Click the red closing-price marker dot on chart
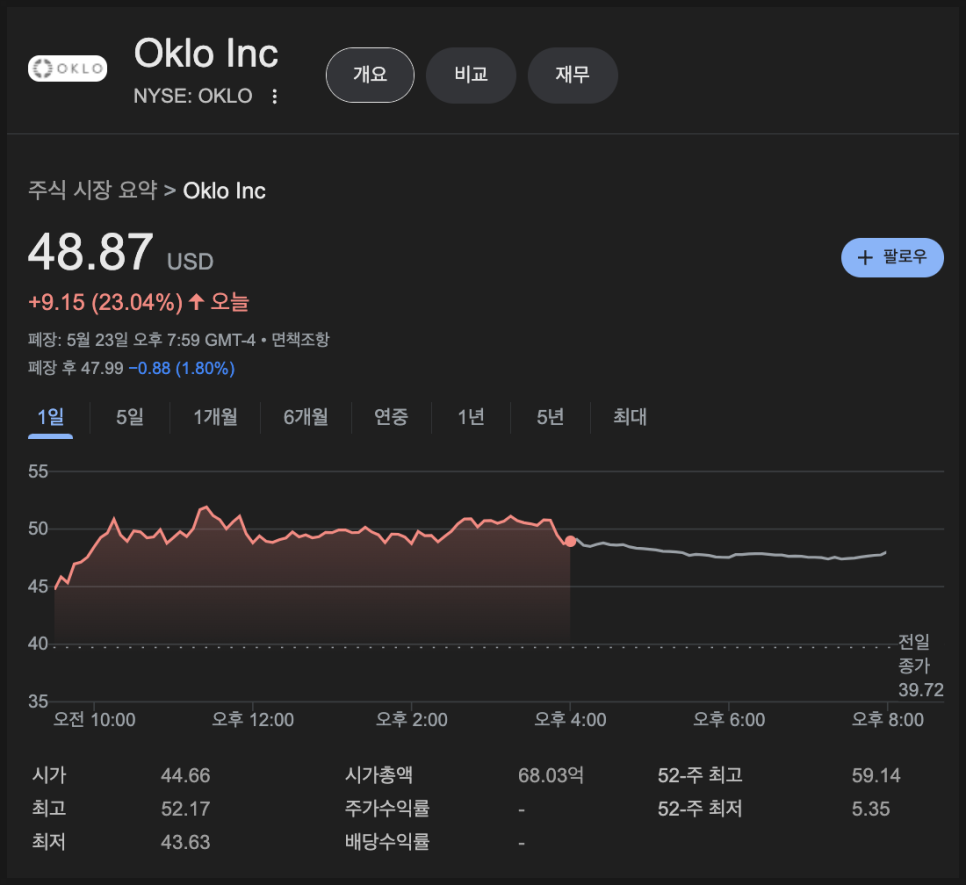This screenshot has width=966, height=885. click(x=570, y=541)
